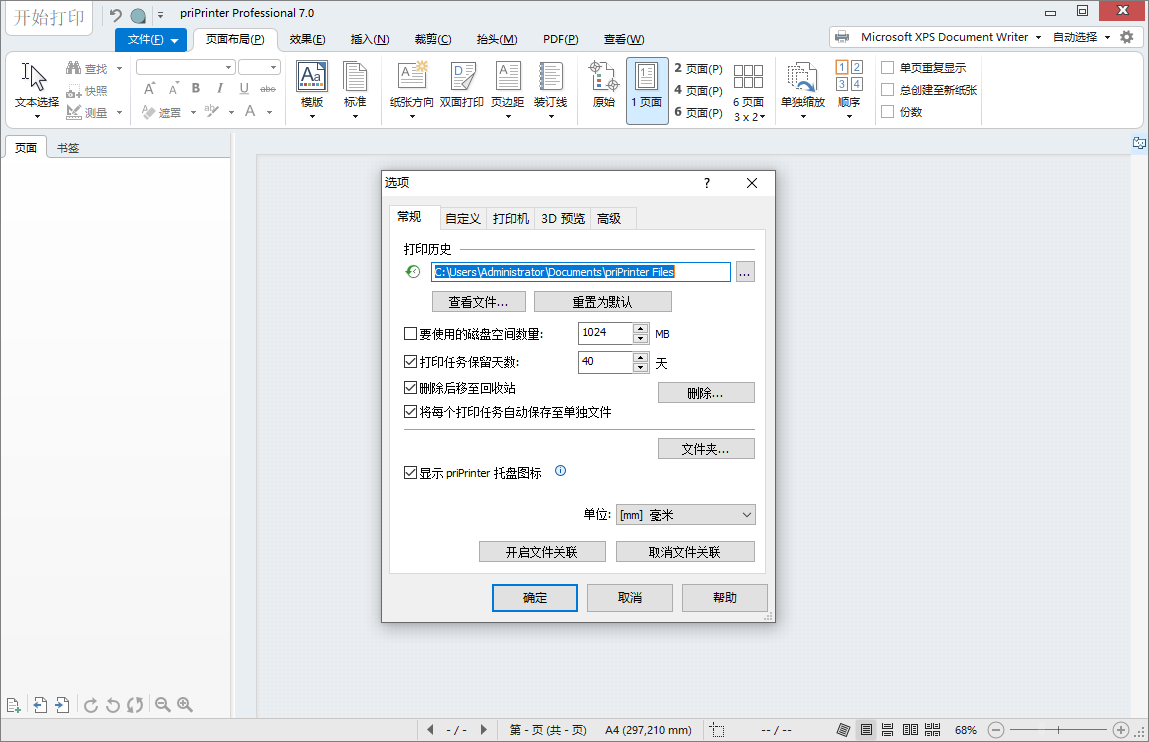This screenshot has height=742, width=1149.
Task: Disable the 显示 priPrinter 托盘图标 checkbox
Action: click(x=410, y=473)
